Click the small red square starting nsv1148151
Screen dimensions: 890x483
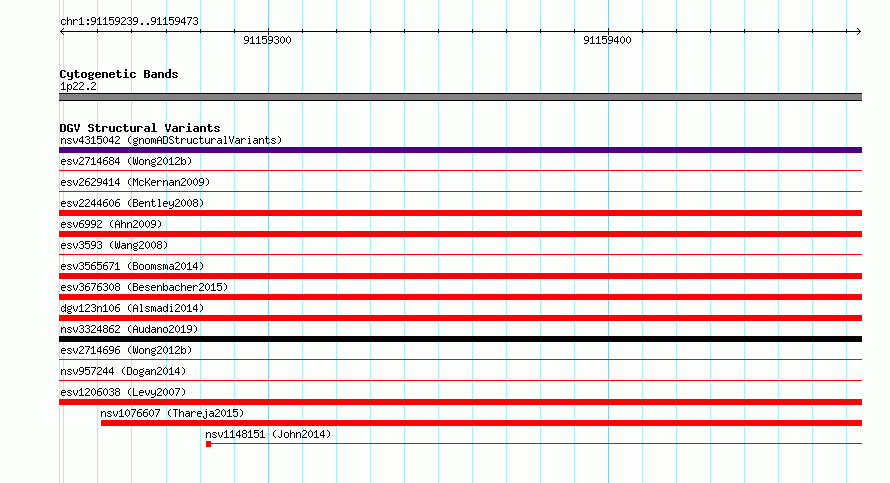208,444
